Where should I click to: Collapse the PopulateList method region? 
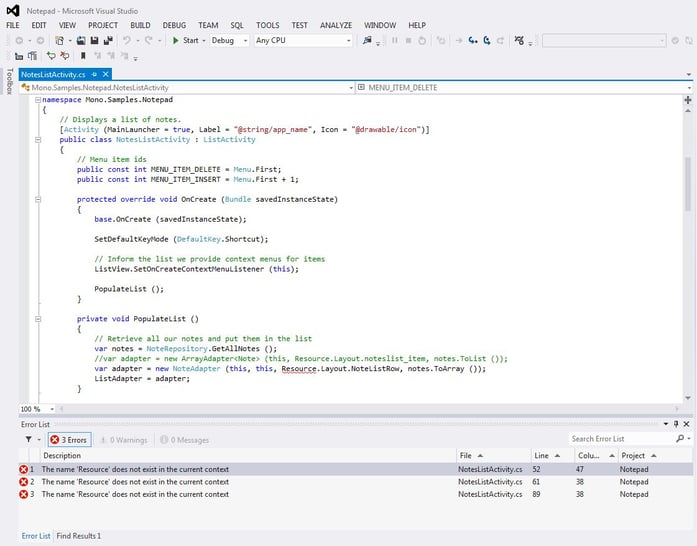pyautogui.click(x=38, y=319)
